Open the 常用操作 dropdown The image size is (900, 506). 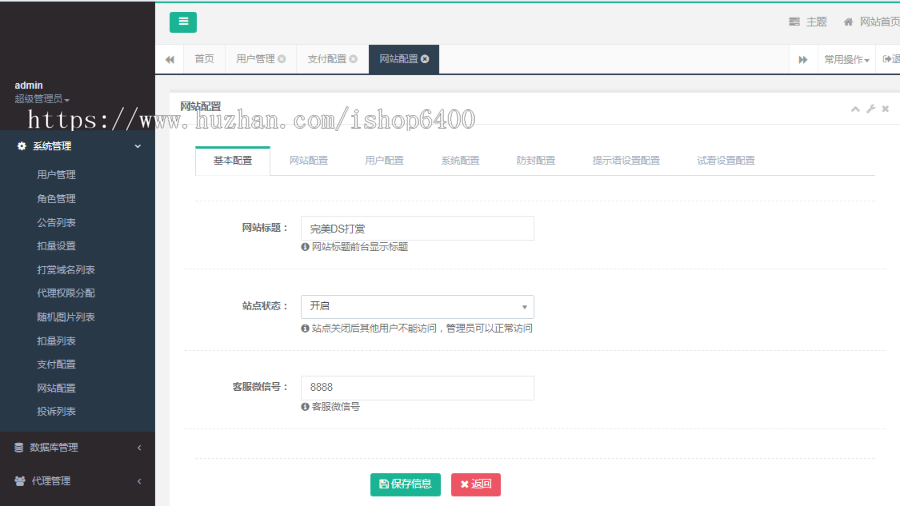coord(847,59)
